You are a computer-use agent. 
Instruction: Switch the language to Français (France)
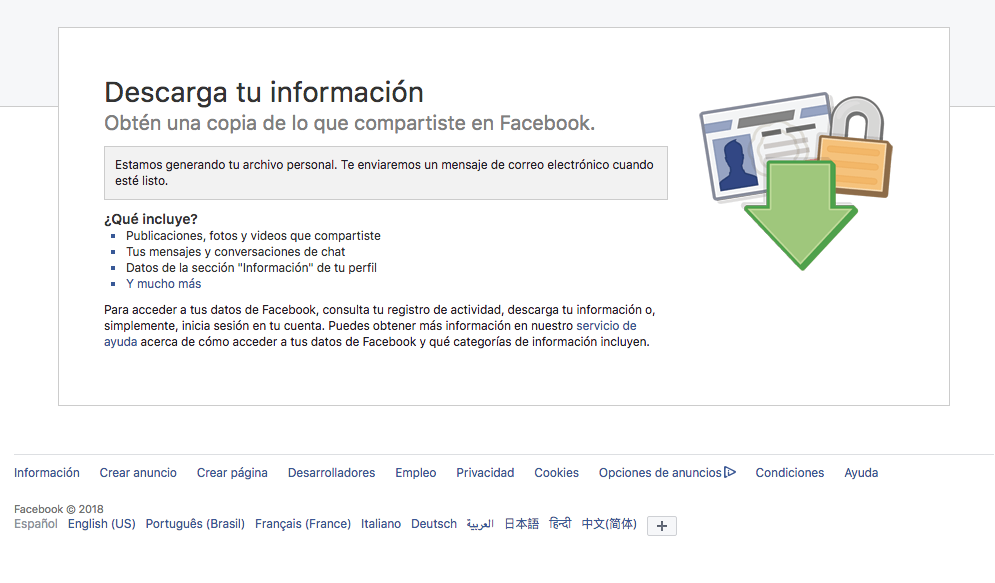(302, 523)
